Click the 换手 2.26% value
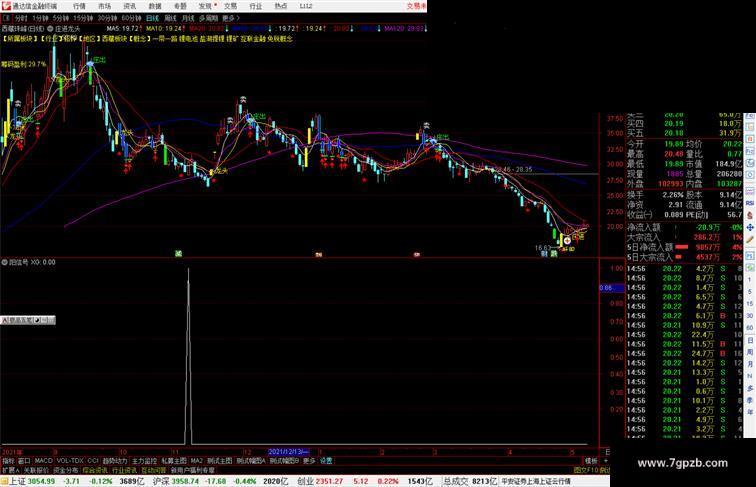 pyautogui.click(x=673, y=195)
